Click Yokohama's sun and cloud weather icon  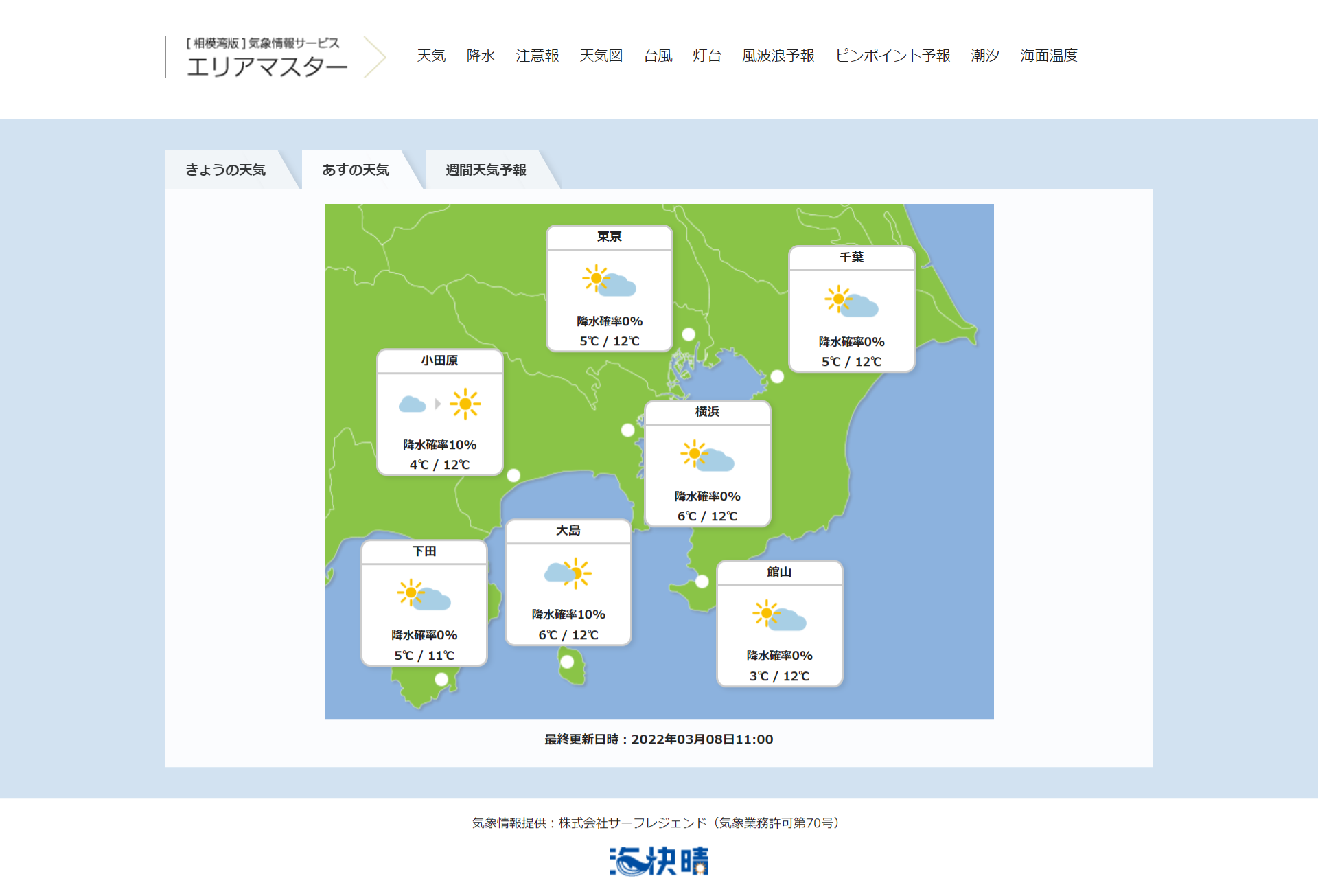click(x=707, y=456)
